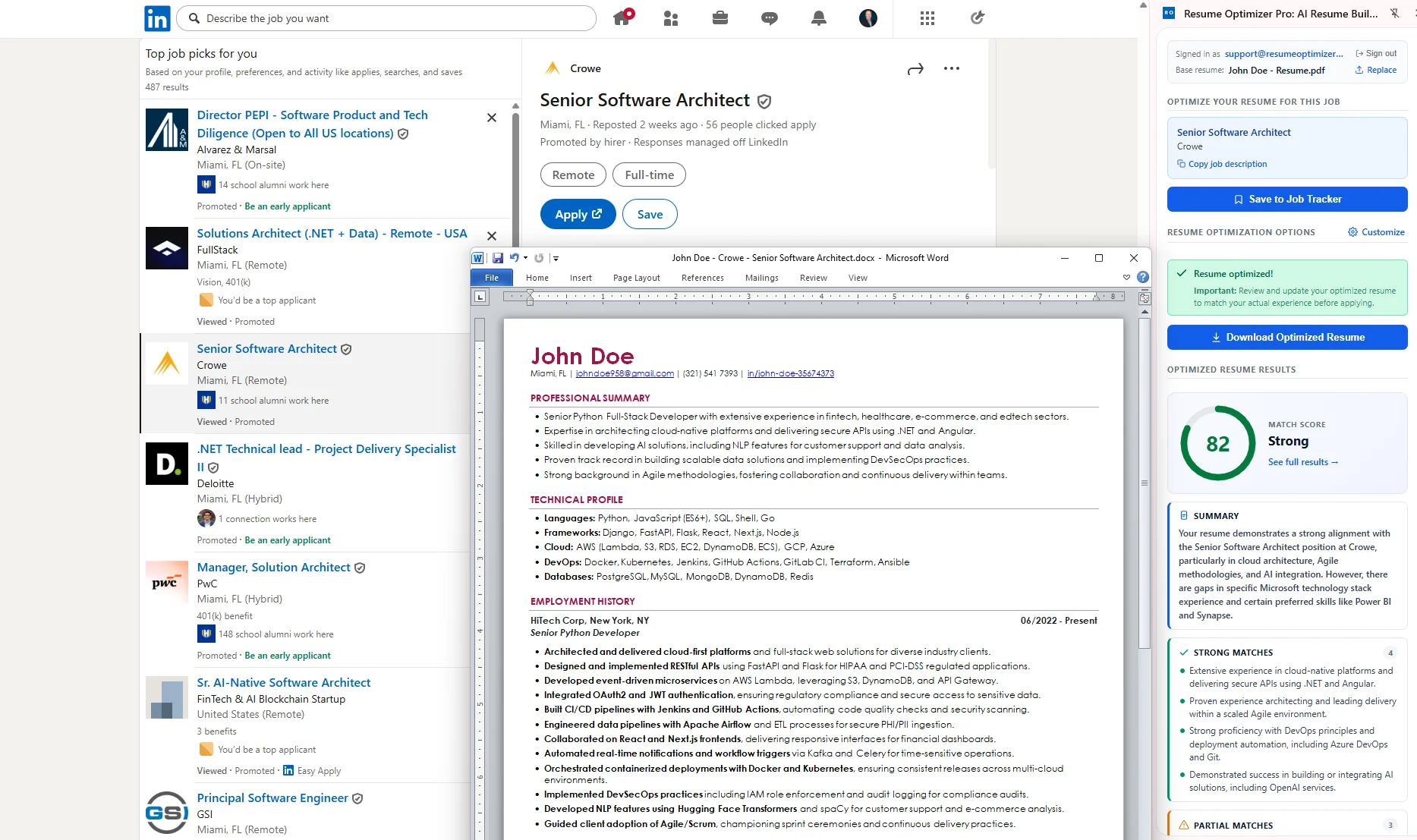The width and height of the screenshot is (1417, 840).
Task: Click the Remote filter pill
Action: (x=573, y=175)
